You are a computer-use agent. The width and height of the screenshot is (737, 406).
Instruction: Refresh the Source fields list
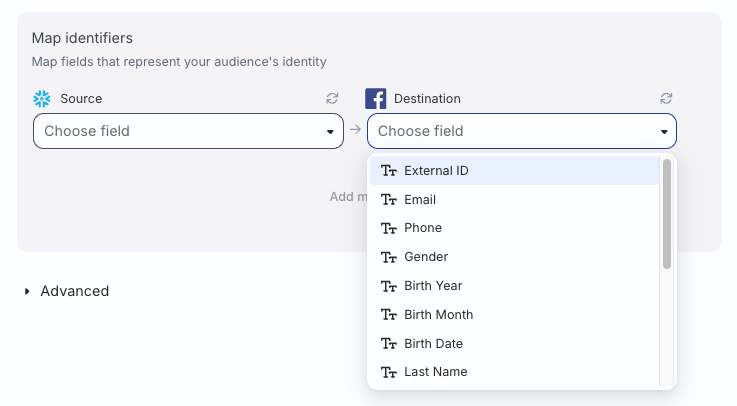(x=332, y=99)
